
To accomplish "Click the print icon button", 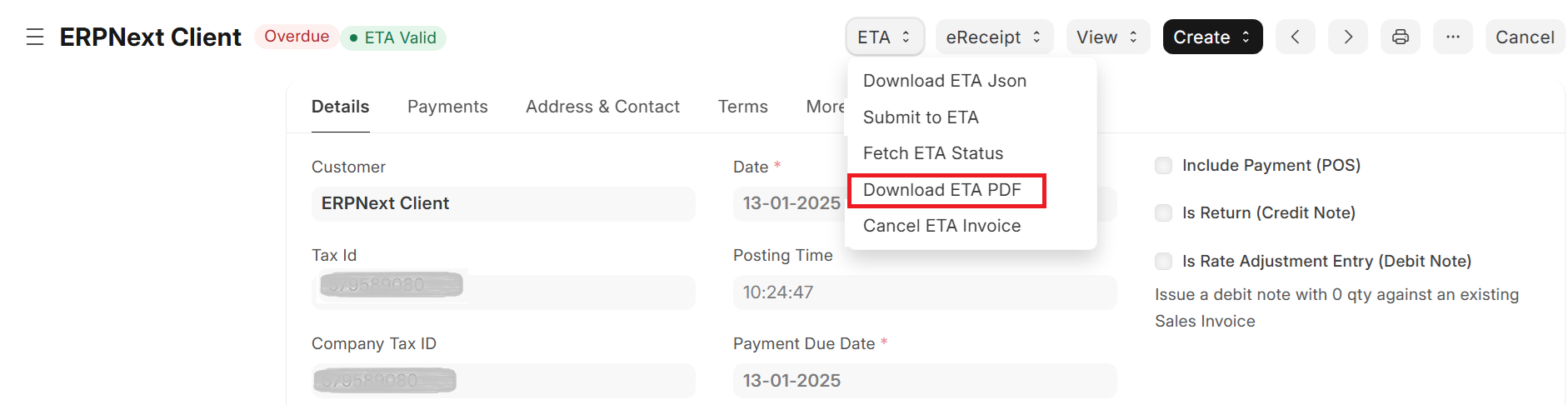I will tap(1401, 37).
